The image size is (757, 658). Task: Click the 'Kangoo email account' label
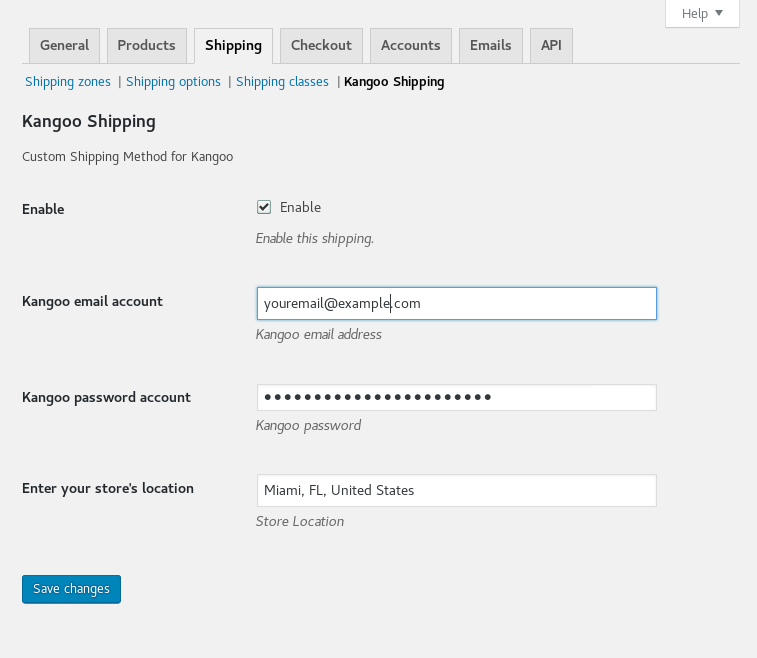point(92,302)
